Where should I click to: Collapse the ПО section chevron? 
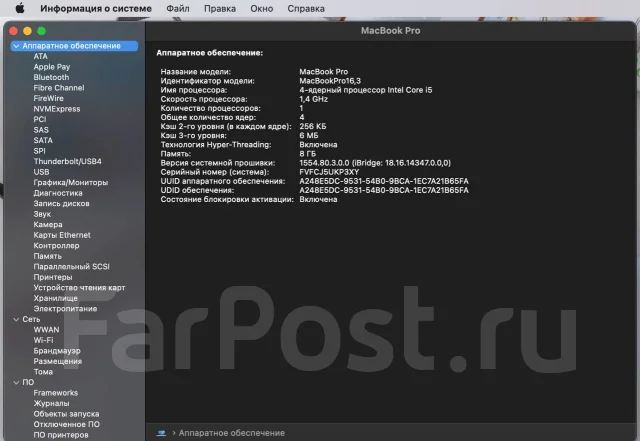(16, 383)
